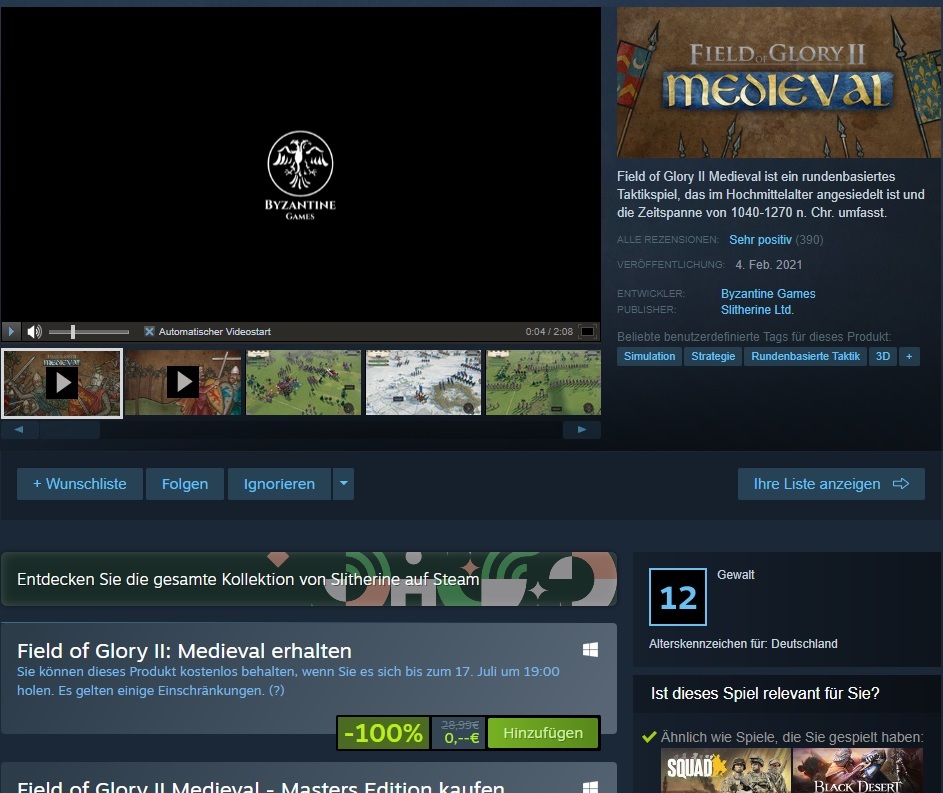
Task: Mute the trailer with the speaker icon
Action: [34, 332]
